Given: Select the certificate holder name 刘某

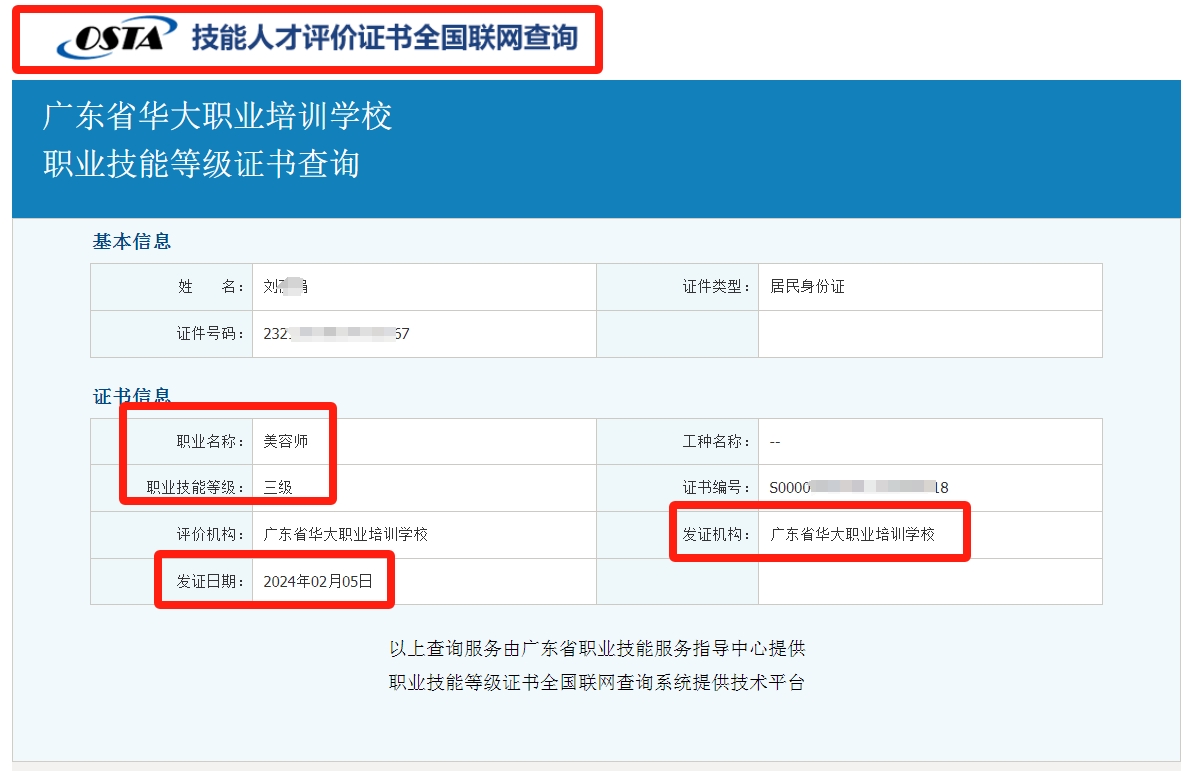Looking at the screenshot, I should 285,287.
